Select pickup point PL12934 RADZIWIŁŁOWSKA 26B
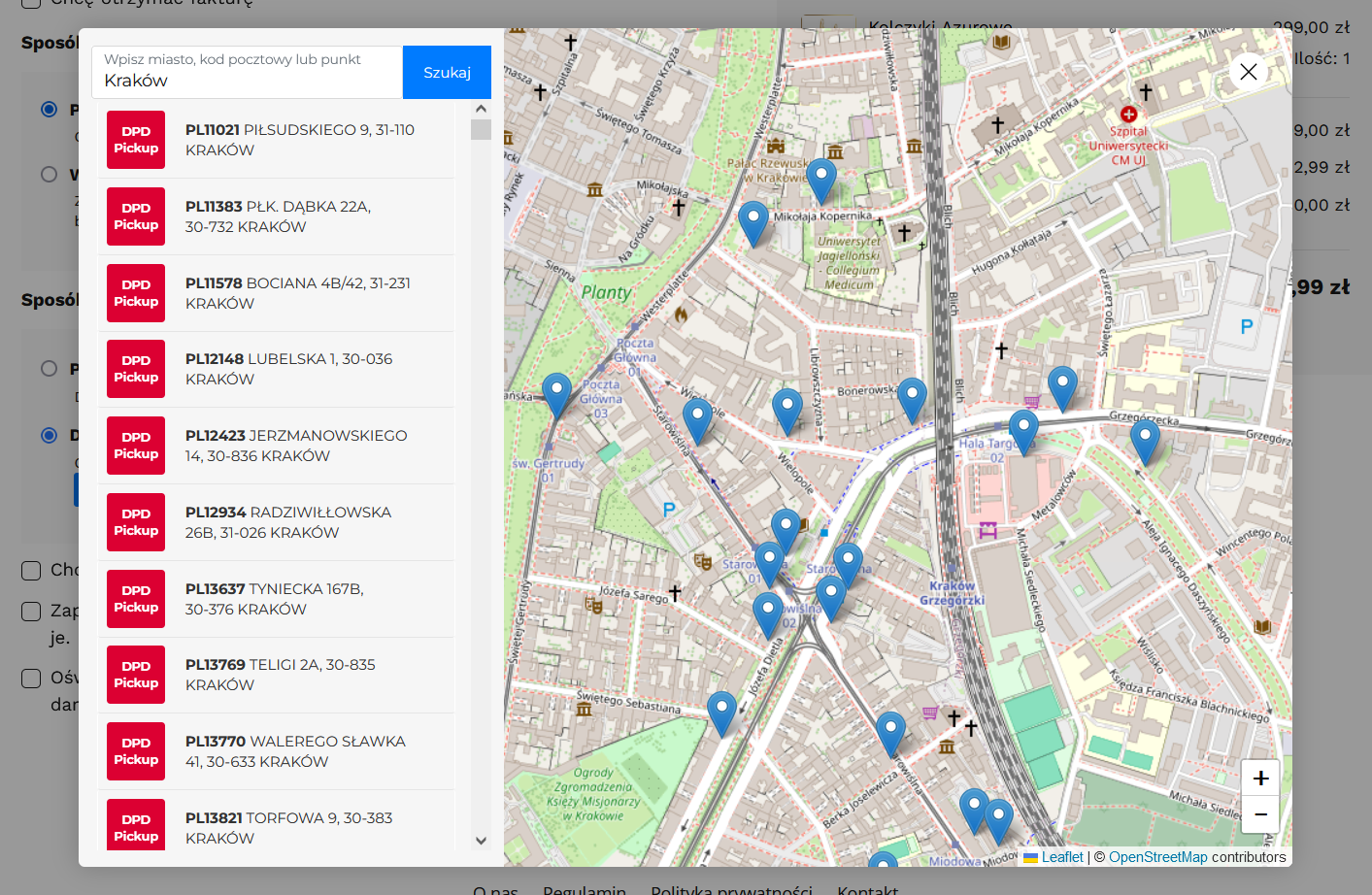 [277, 522]
